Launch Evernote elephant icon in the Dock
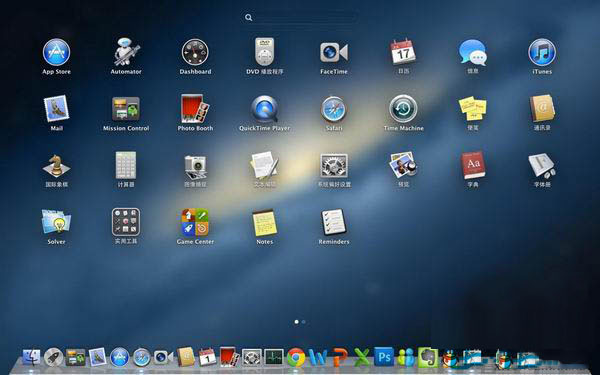Screen dimensions: 600x375 (x=428, y=357)
